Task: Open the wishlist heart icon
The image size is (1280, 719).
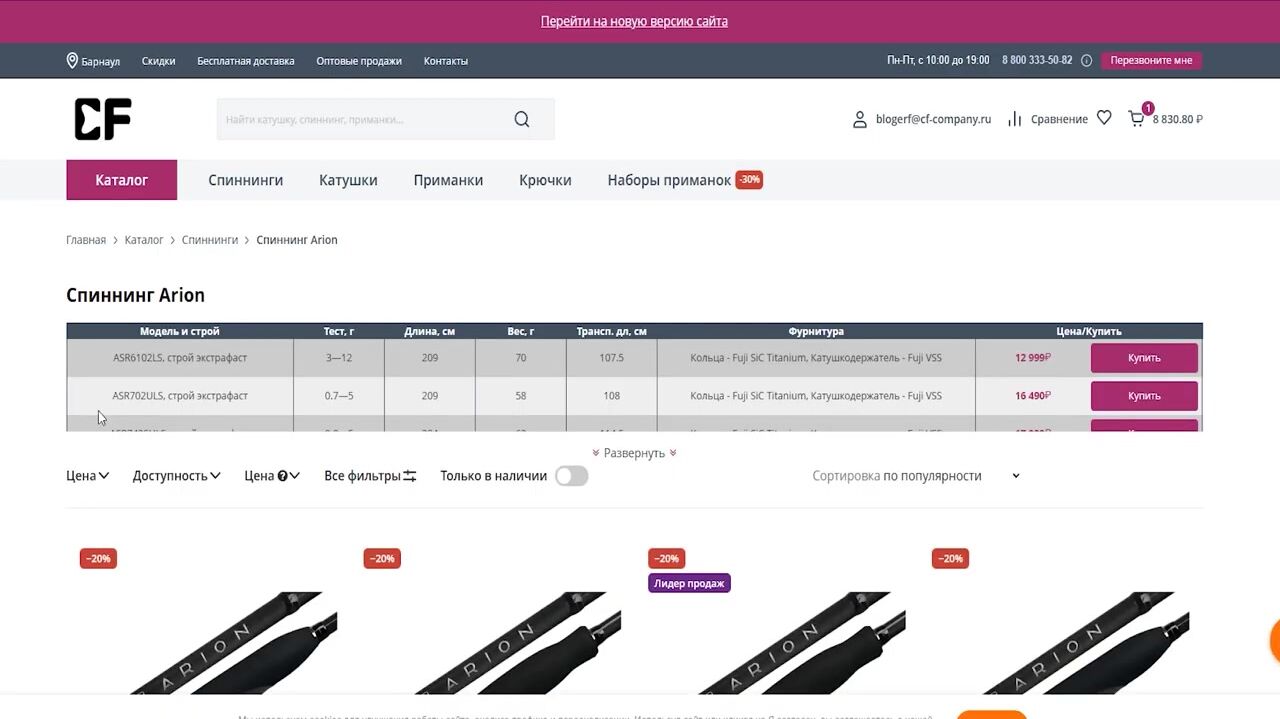Action: point(1104,118)
